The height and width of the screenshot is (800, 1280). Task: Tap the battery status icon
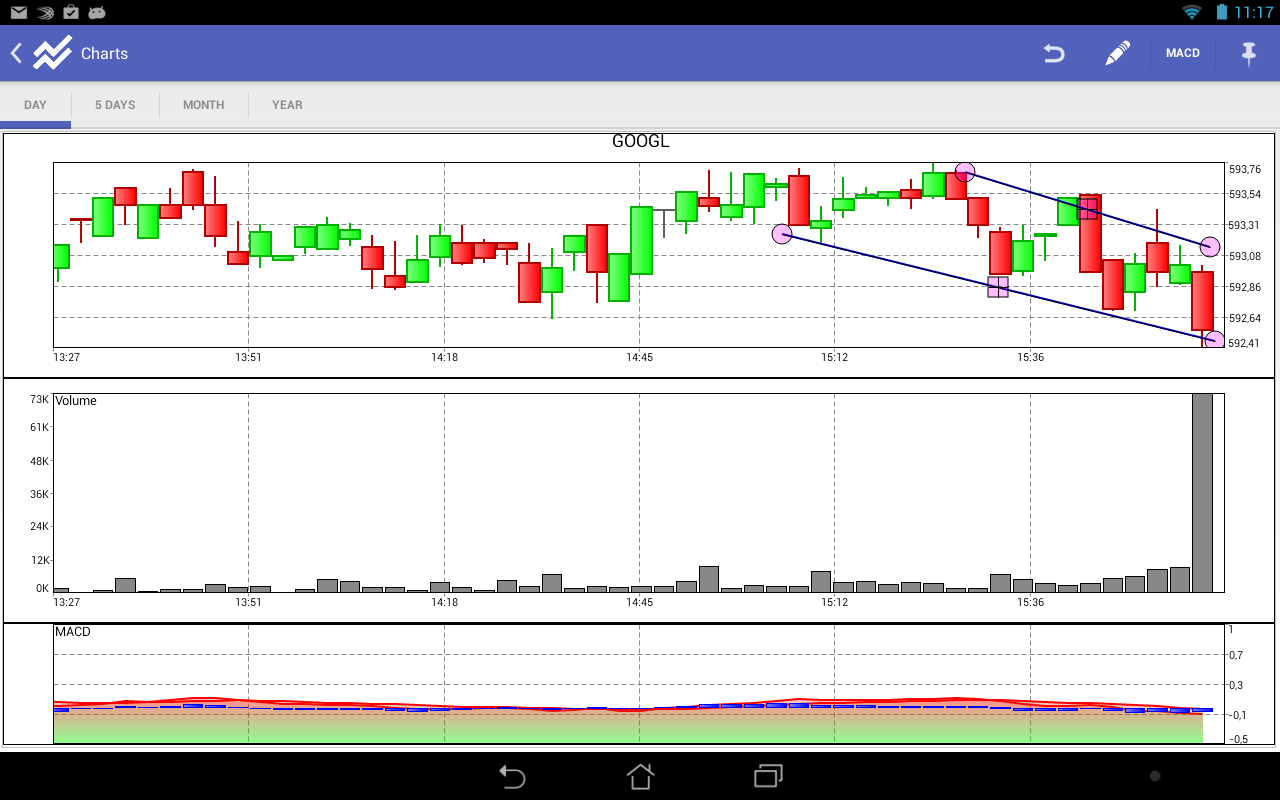coord(1221,12)
